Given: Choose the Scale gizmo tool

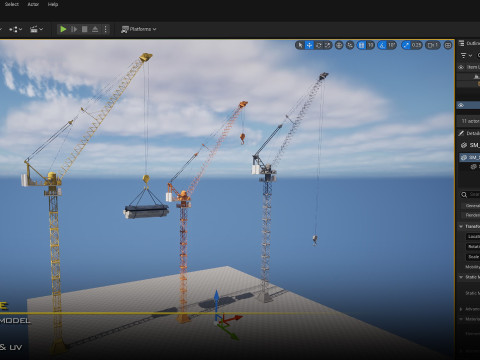Looking at the screenshot, I should pos(328,45).
